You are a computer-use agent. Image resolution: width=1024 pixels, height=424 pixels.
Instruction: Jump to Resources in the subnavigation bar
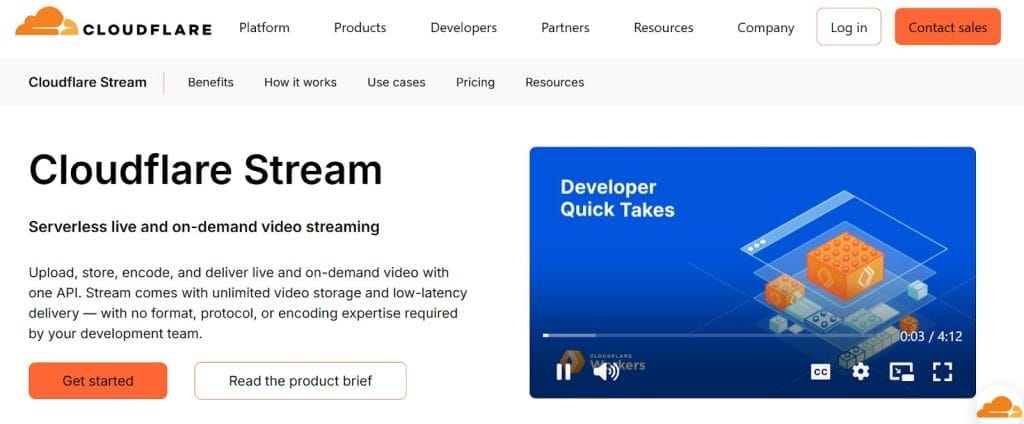pos(555,82)
